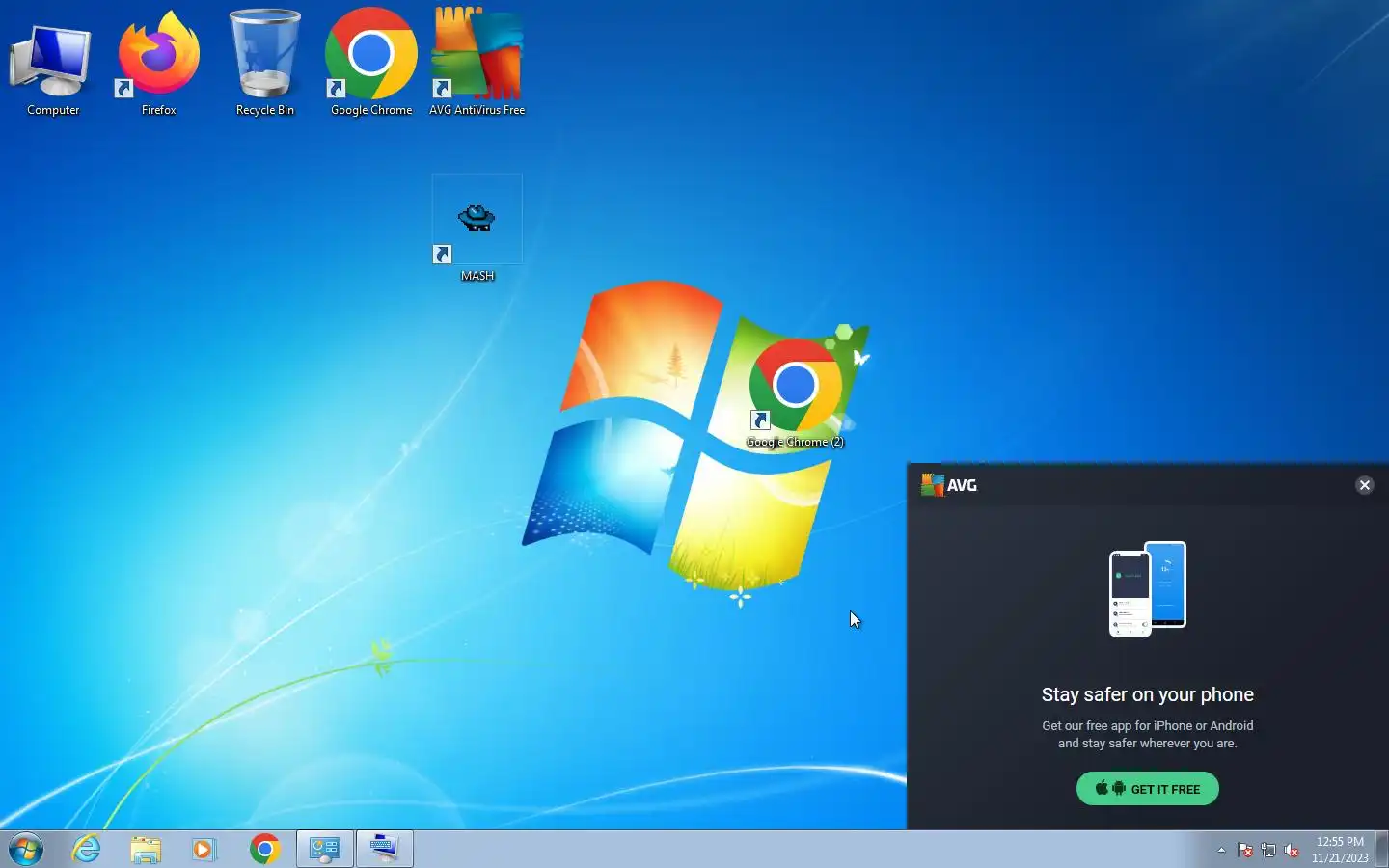Click the muted volume tray icon
The image size is (1389, 868).
1292,851
